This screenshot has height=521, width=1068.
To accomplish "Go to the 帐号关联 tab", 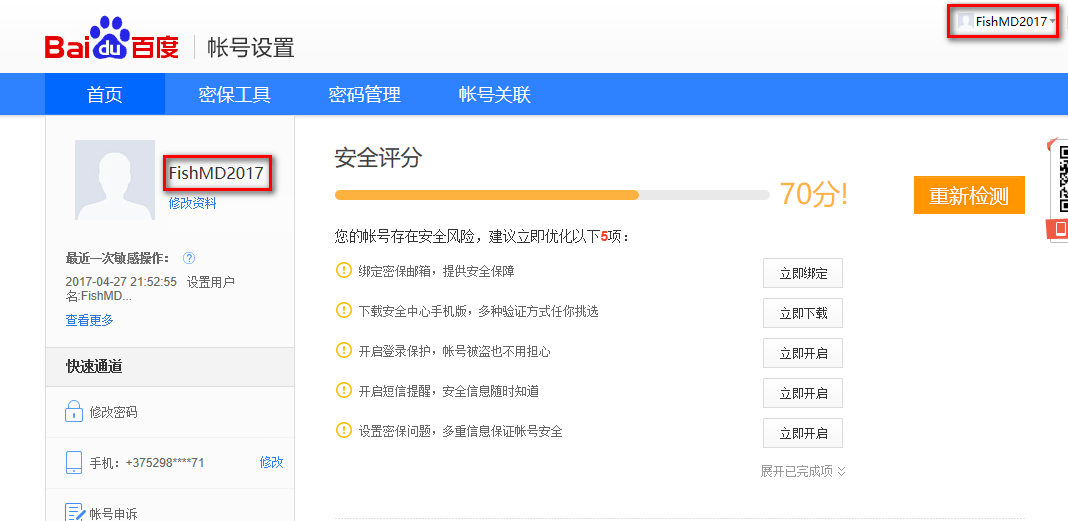I will pyautogui.click(x=495, y=95).
